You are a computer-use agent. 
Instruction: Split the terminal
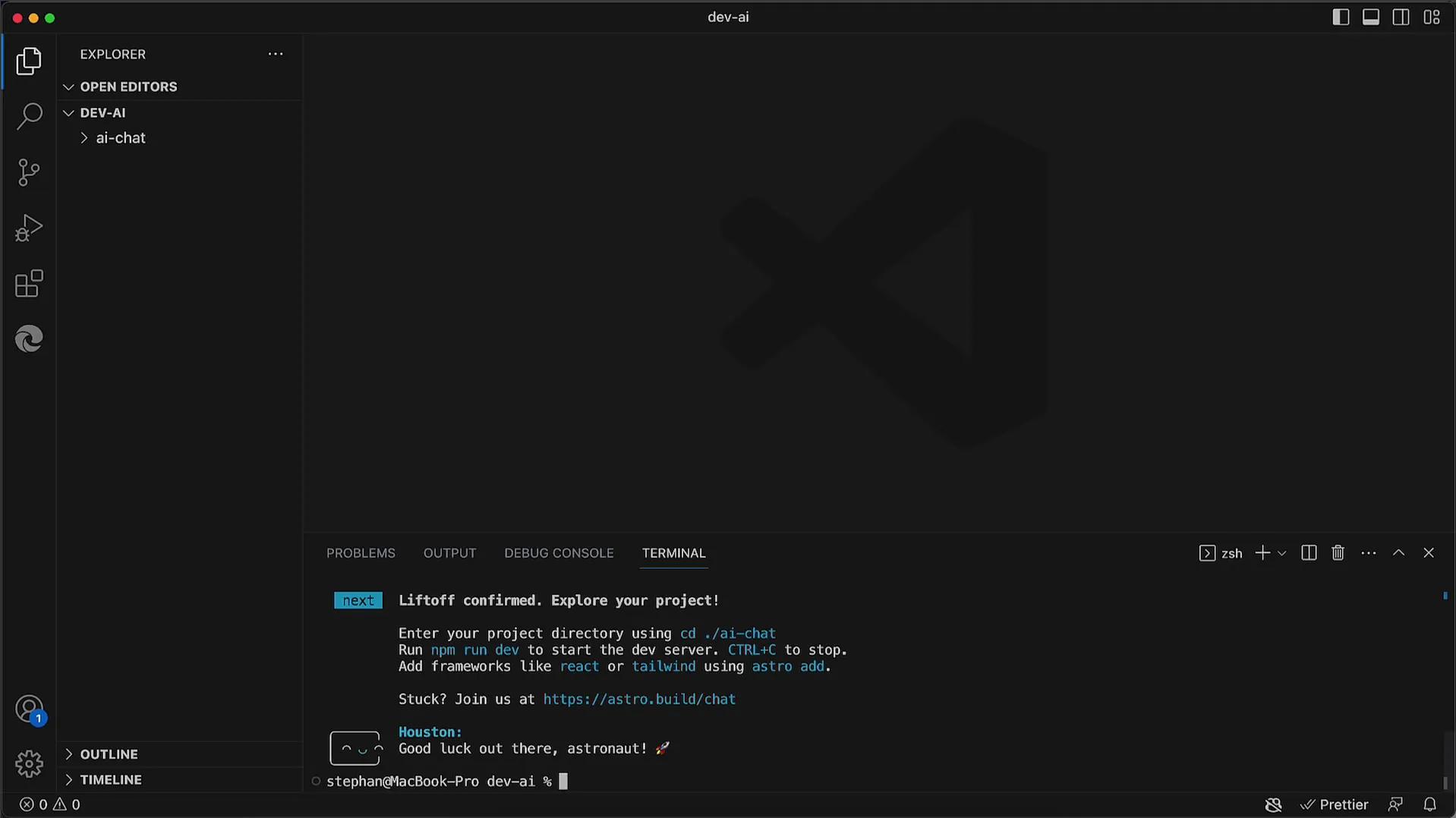1309,553
